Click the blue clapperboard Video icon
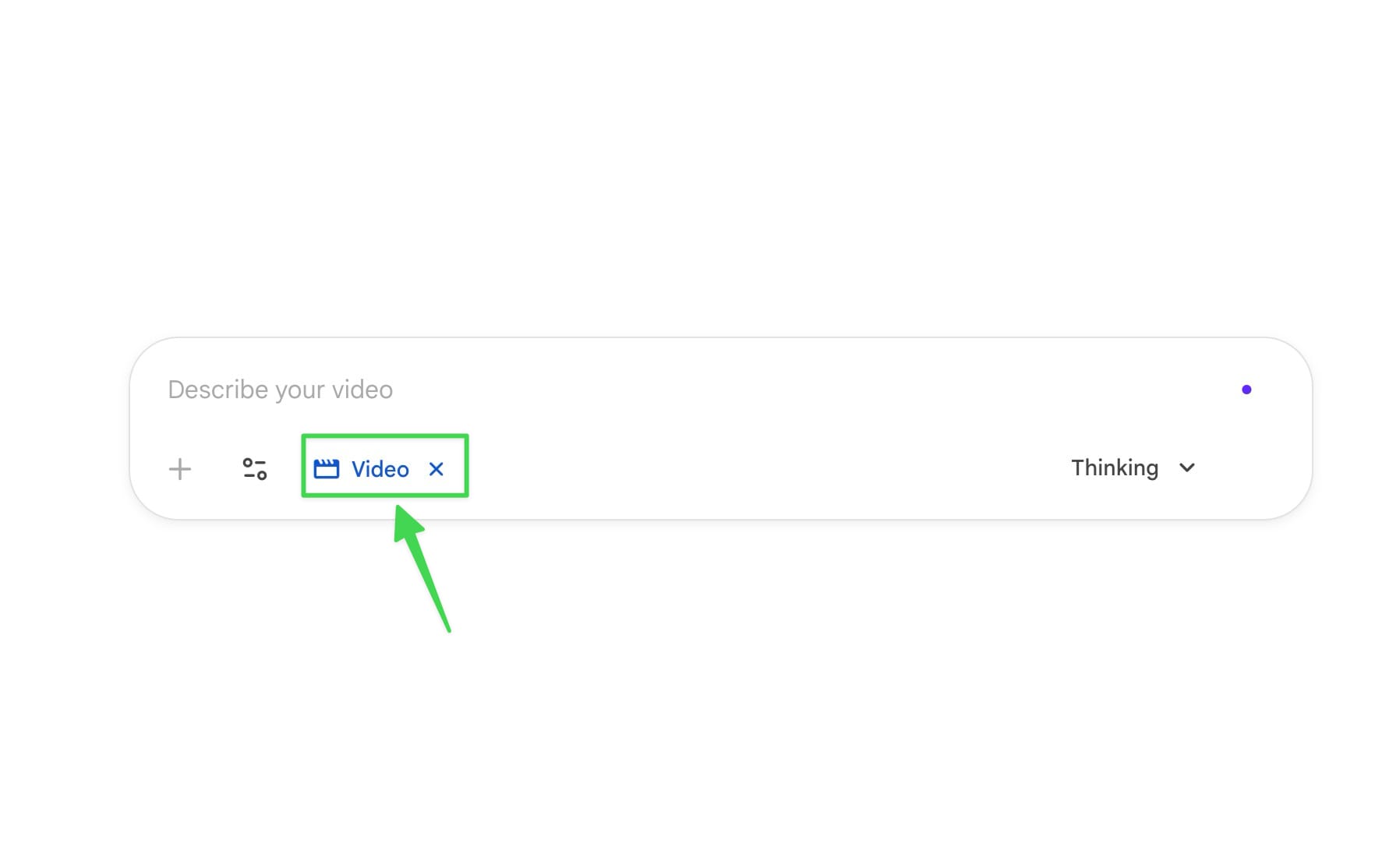This screenshot has height=868, width=1389. point(327,468)
